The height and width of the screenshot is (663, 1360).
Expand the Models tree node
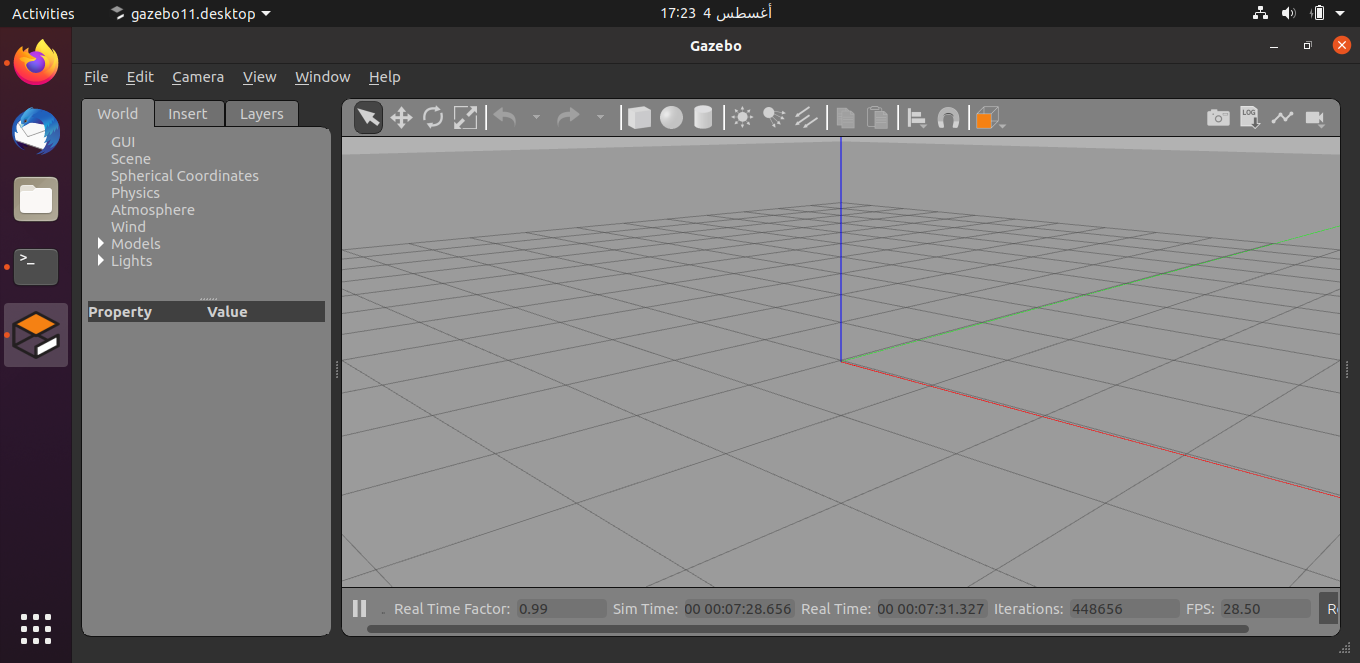[101, 244]
